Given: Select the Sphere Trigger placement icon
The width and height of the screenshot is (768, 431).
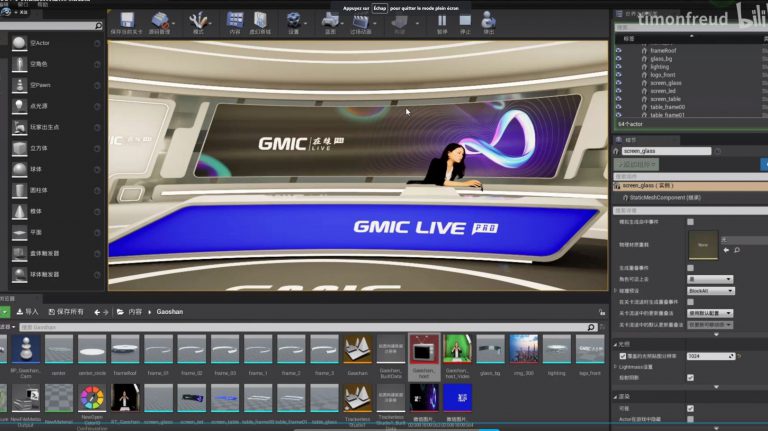Looking at the screenshot, I should point(20,275).
